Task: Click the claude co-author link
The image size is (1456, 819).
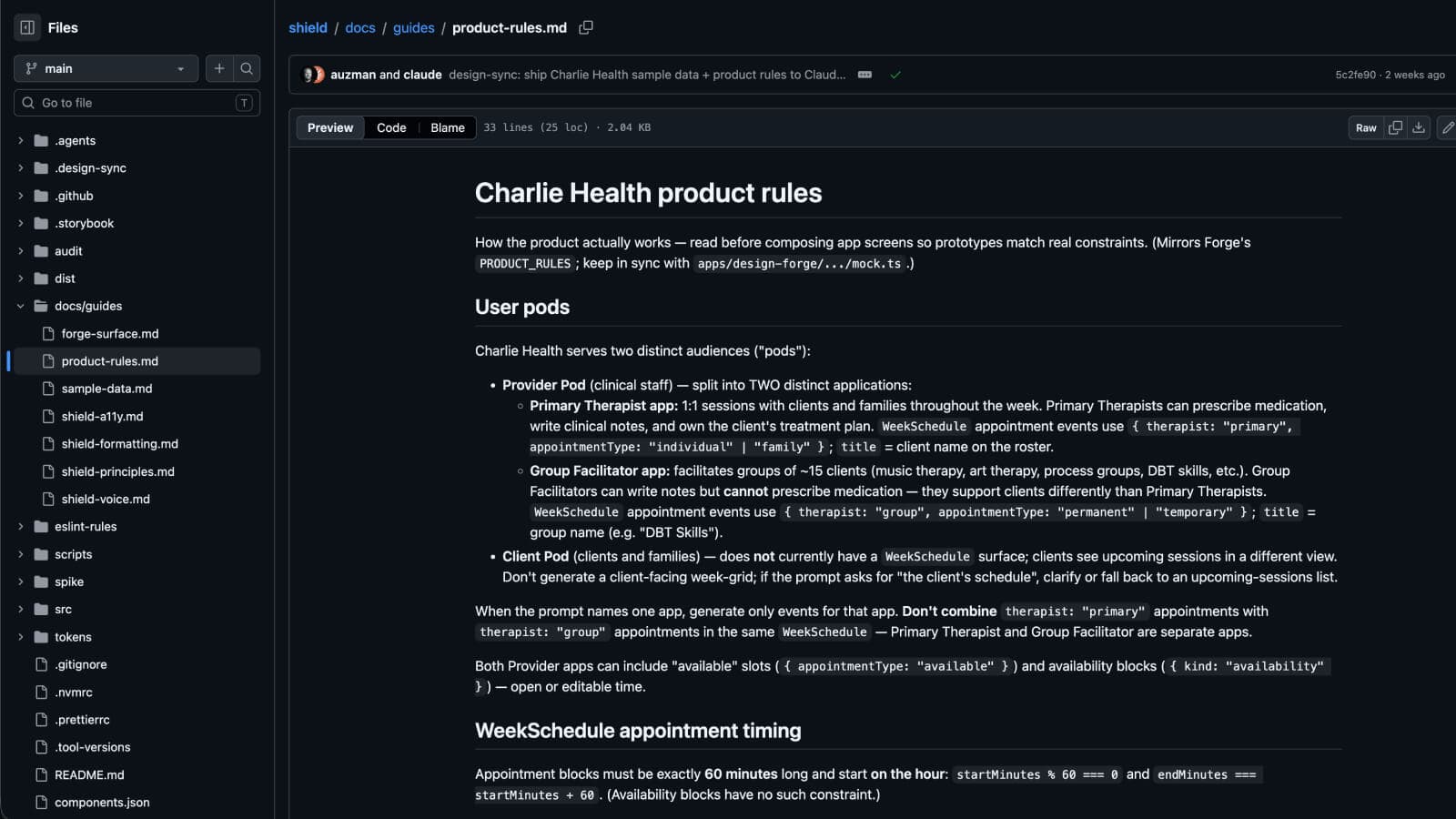Action: pyautogui.click(x=423, y=75)
